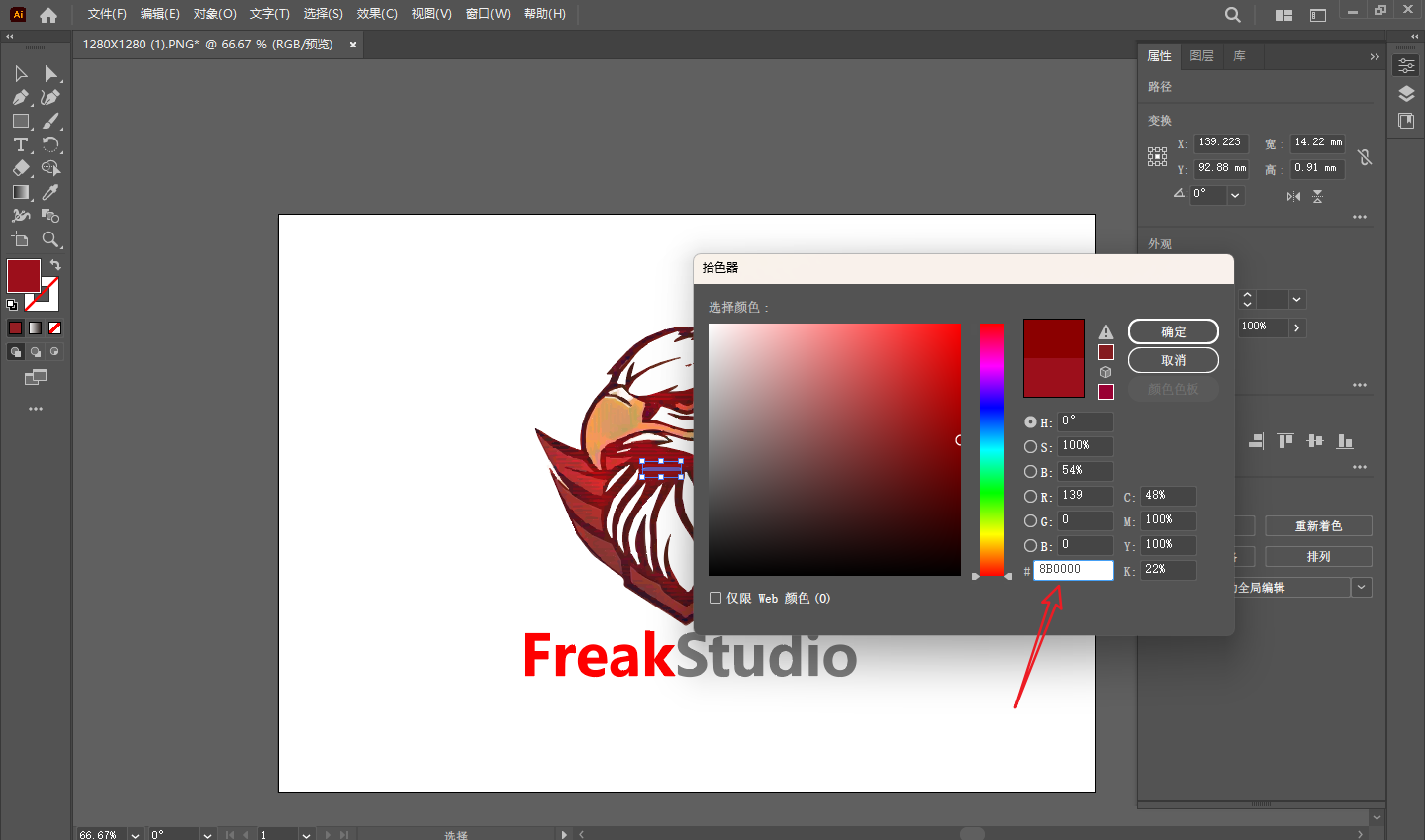Enable the 仅限 Web 颜色 checkbox
Screen dimensions: 1425x840
point(715,598)
